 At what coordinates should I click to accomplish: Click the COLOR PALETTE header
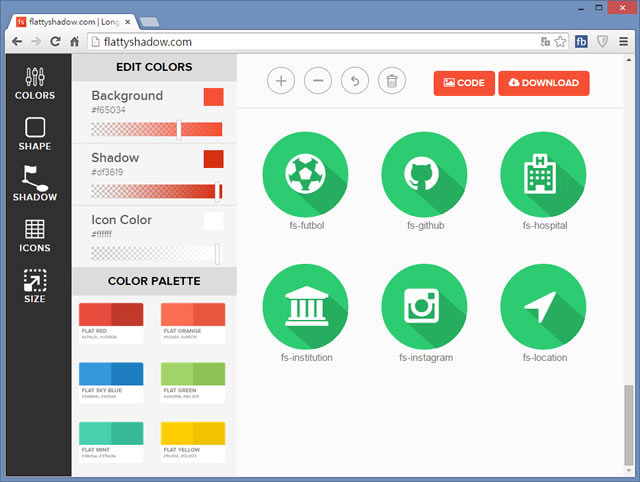pyautogui.click(x=154, y=281)
